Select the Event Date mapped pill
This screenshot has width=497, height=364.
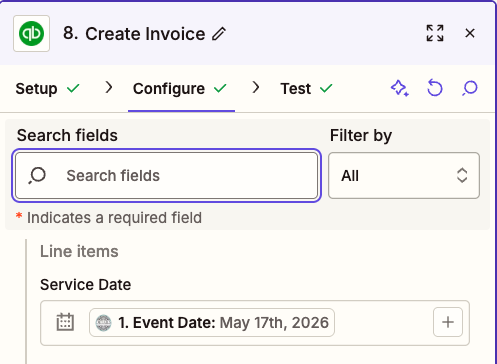point(212,323)
